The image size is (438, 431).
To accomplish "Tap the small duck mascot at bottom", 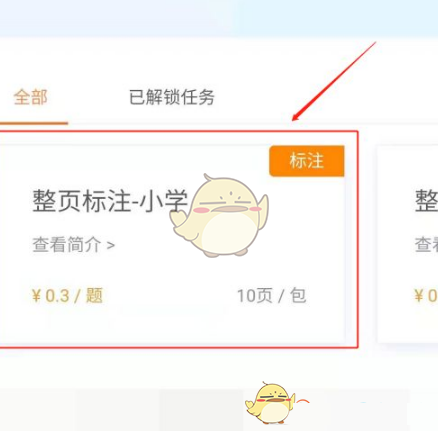I will point(270,403).
